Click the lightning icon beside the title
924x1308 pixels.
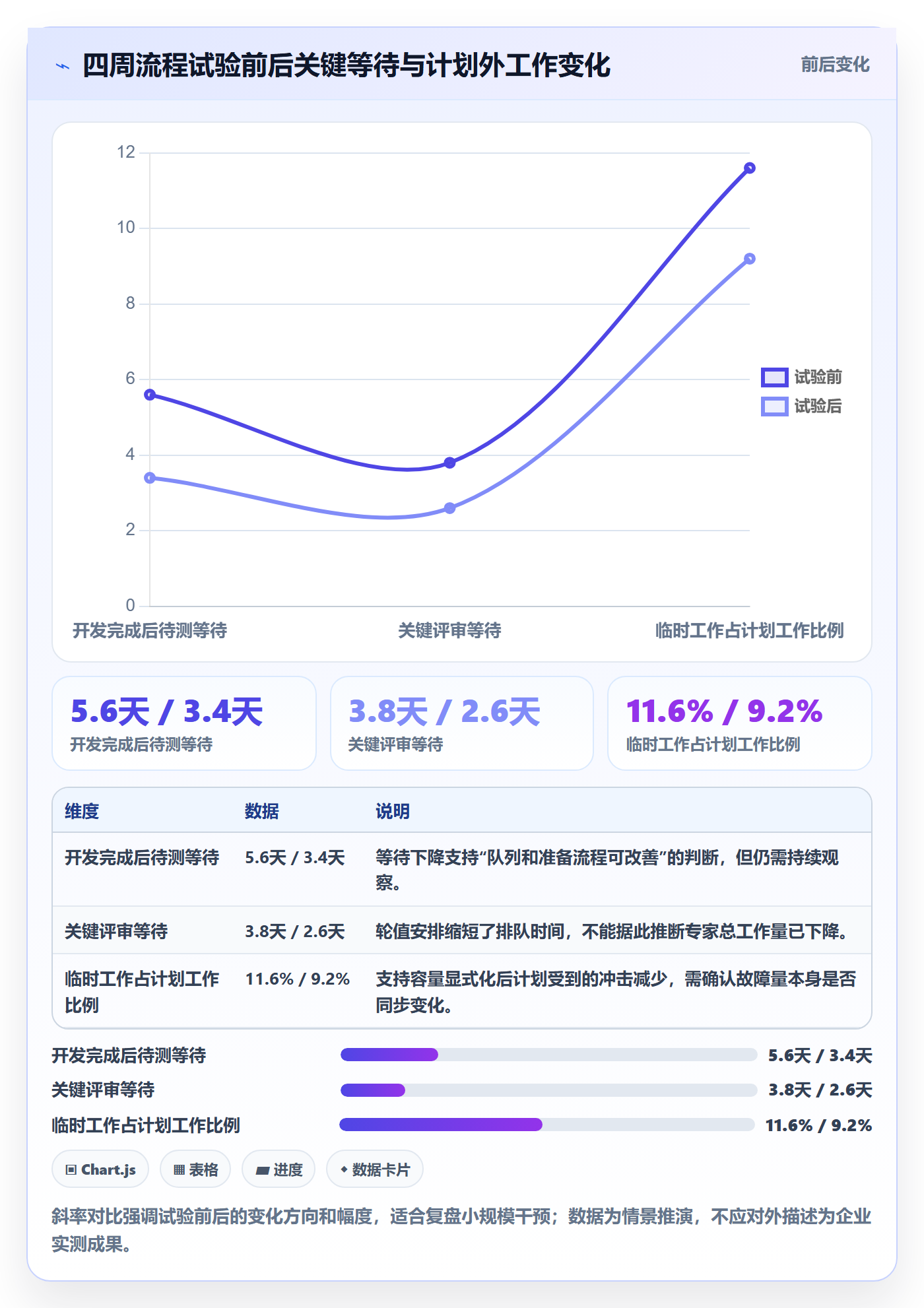(x=63, y=66)
